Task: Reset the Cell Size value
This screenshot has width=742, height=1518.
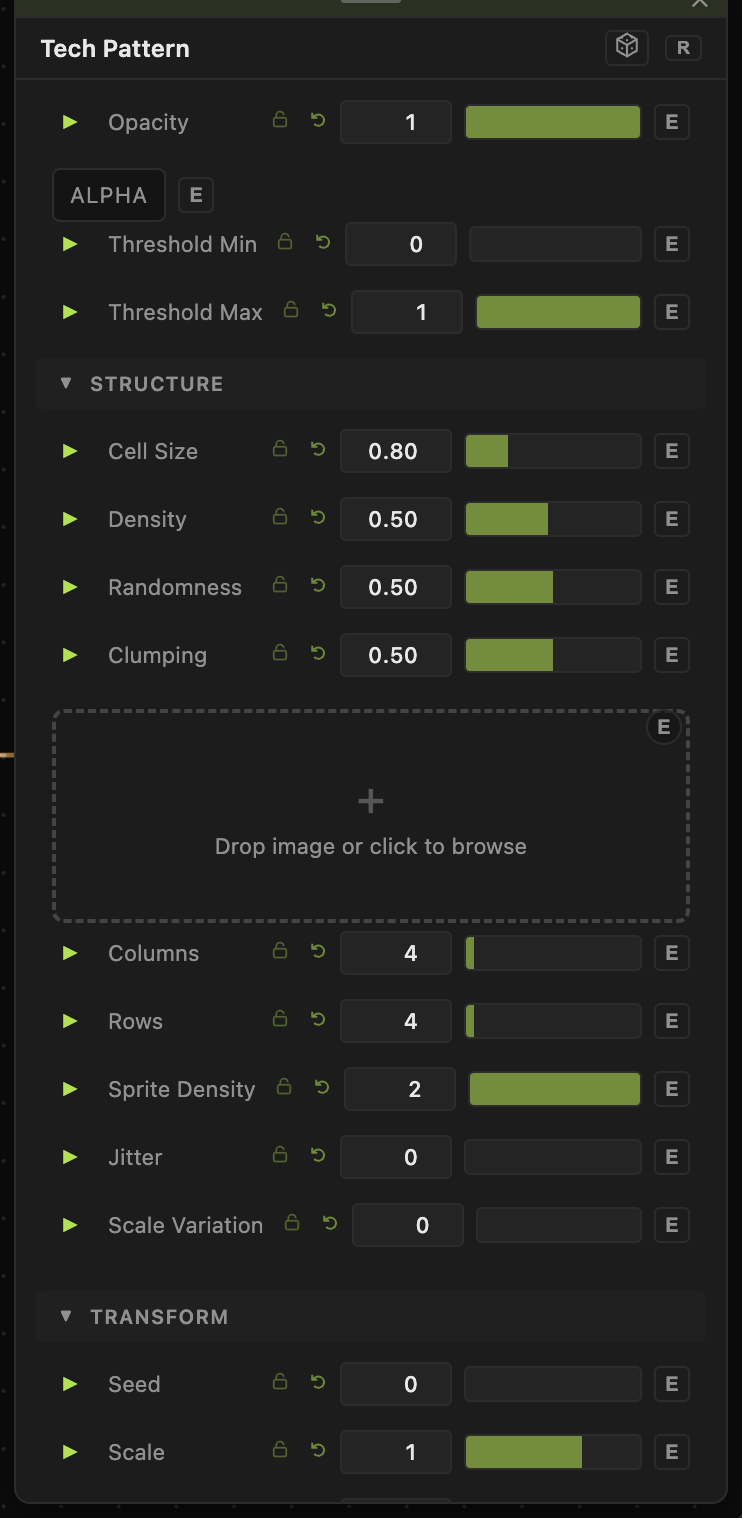Action: click(318, 450)
